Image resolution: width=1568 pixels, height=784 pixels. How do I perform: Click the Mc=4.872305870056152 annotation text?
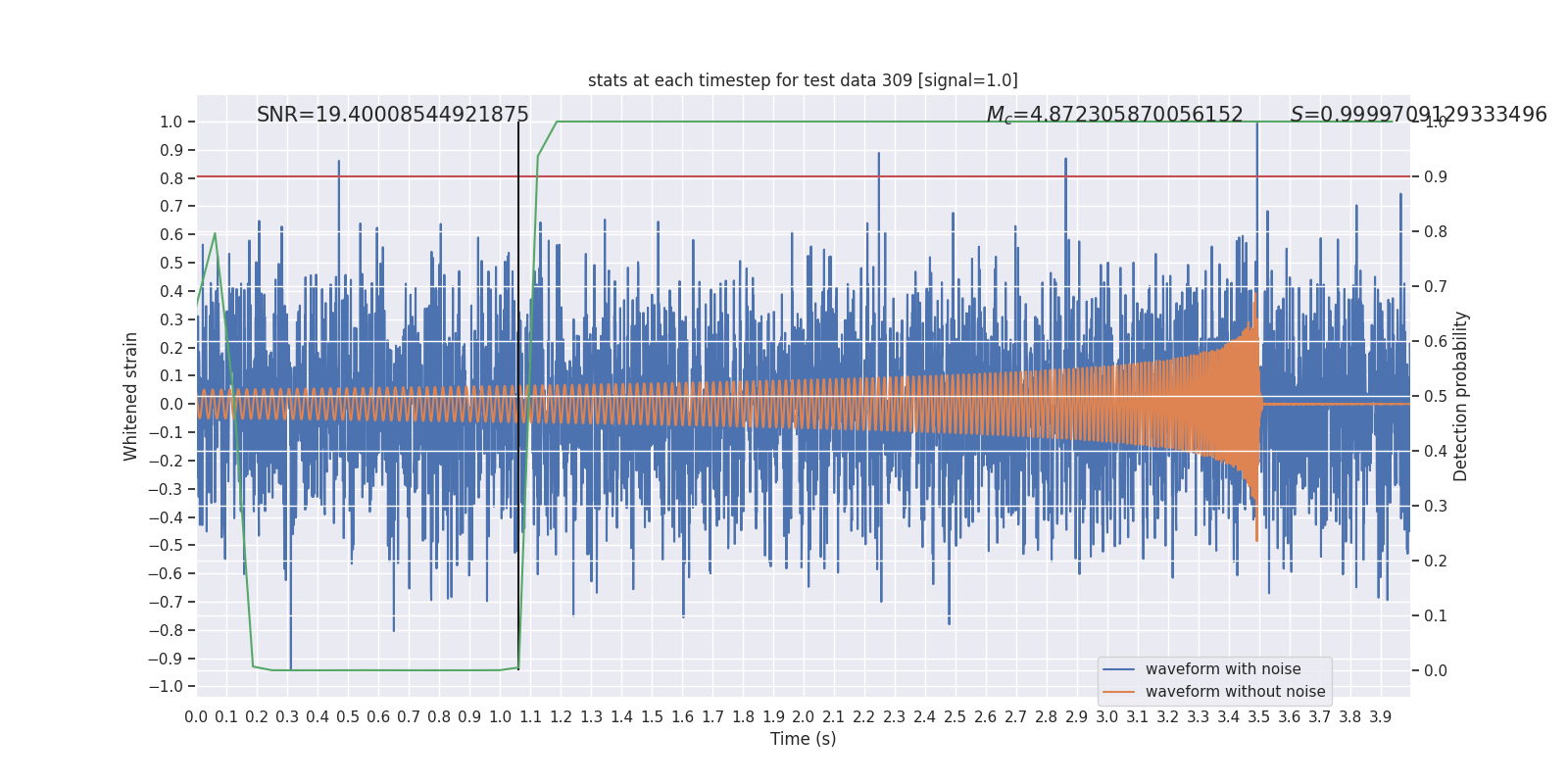pyautogui.click(x=1114, y=116)
